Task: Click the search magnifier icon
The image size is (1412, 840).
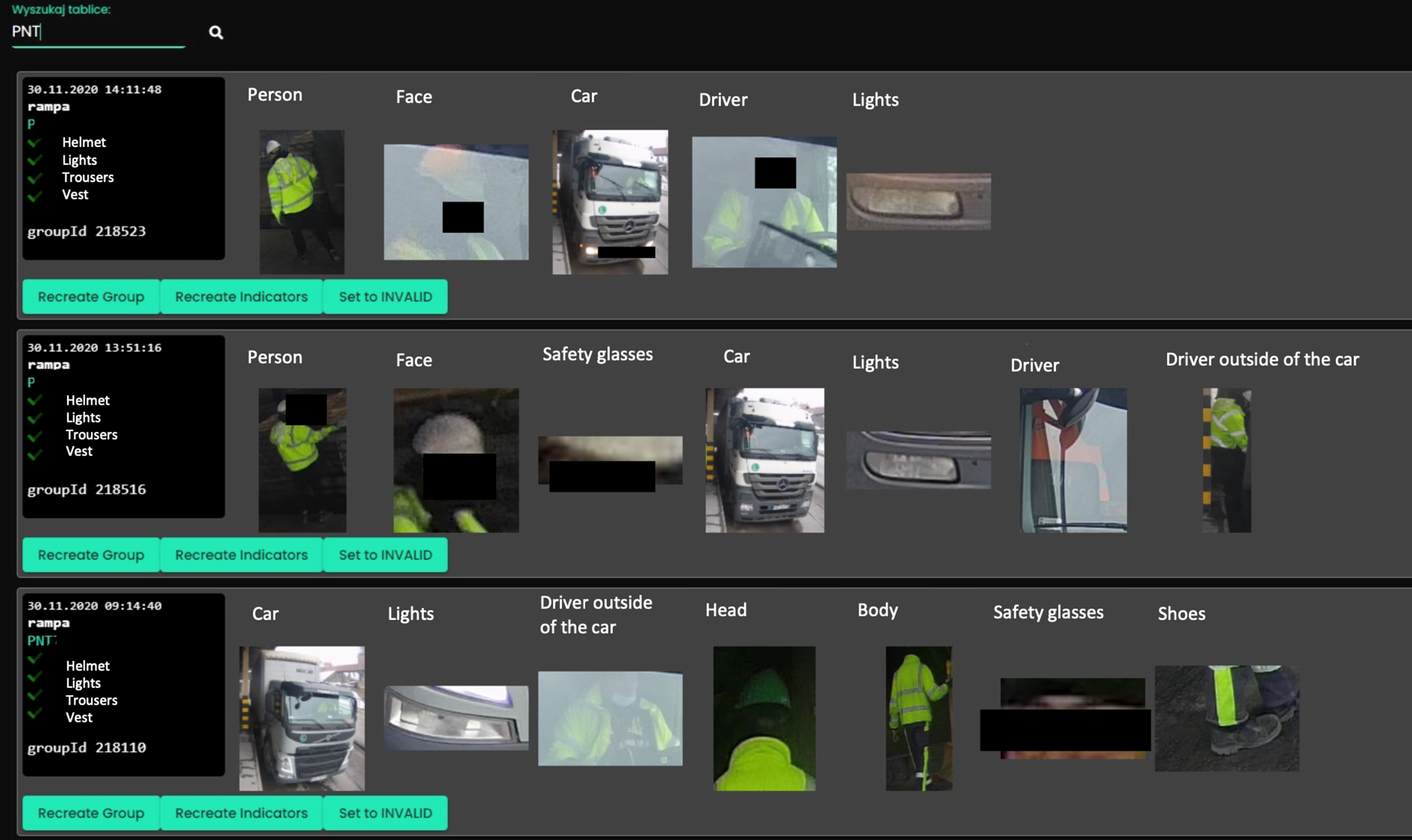Action: click(216, 32)
